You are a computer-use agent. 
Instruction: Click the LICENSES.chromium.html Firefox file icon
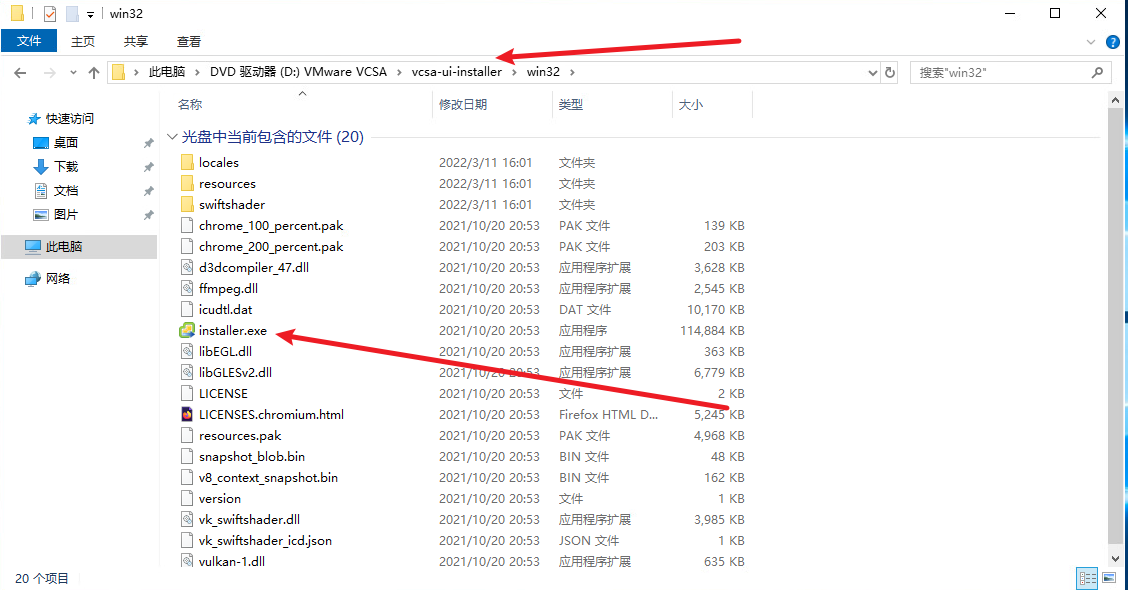click(x=186, y=415)
